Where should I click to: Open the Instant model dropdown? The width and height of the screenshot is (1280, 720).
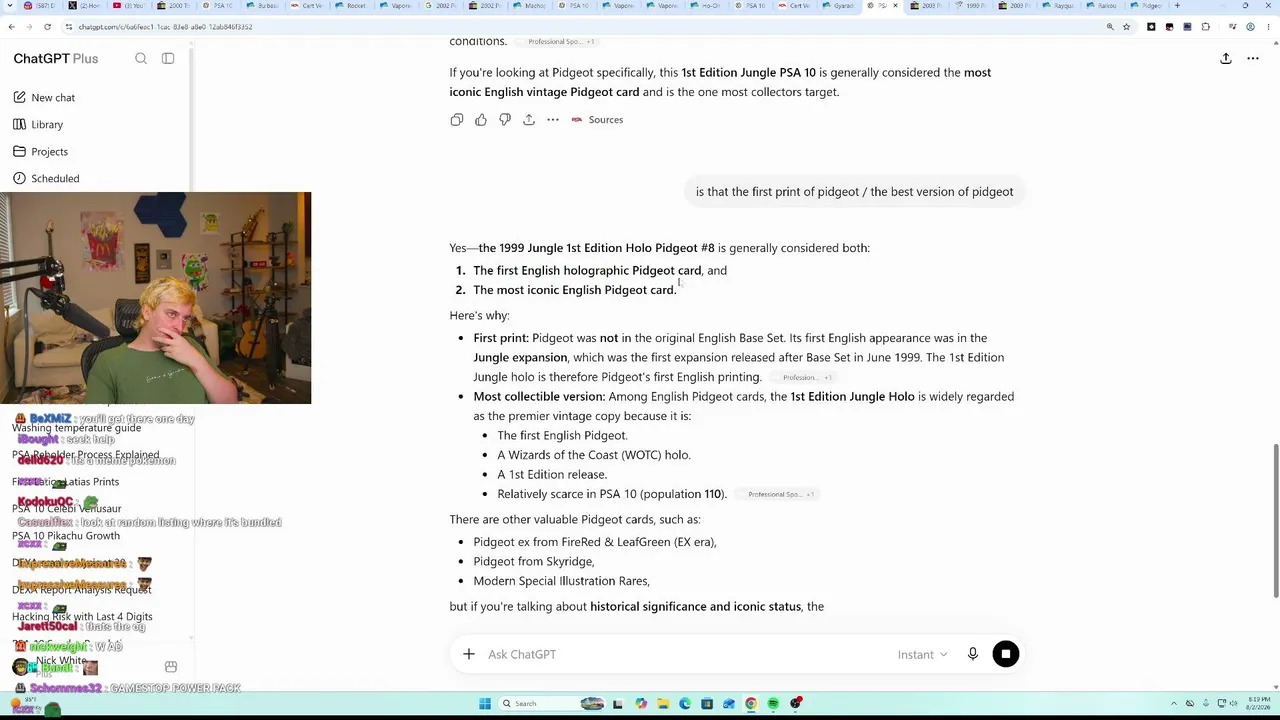coord(922,654)
